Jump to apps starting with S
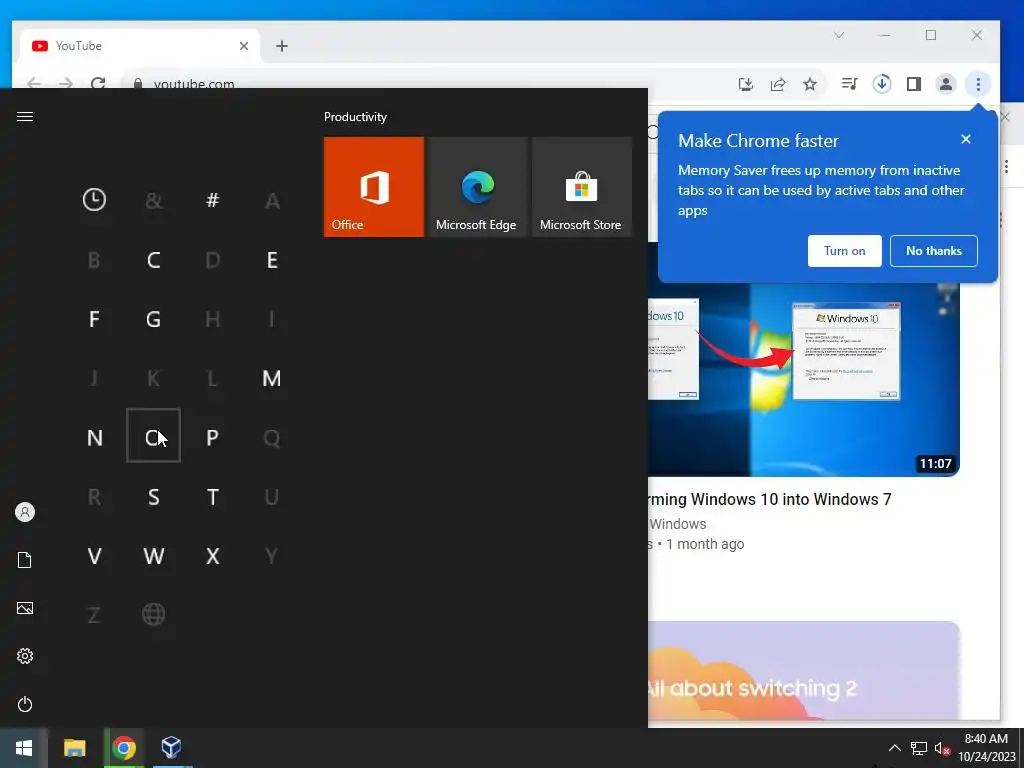The width and height of the screenshot is (1024, 768). [x=153, y=497]
